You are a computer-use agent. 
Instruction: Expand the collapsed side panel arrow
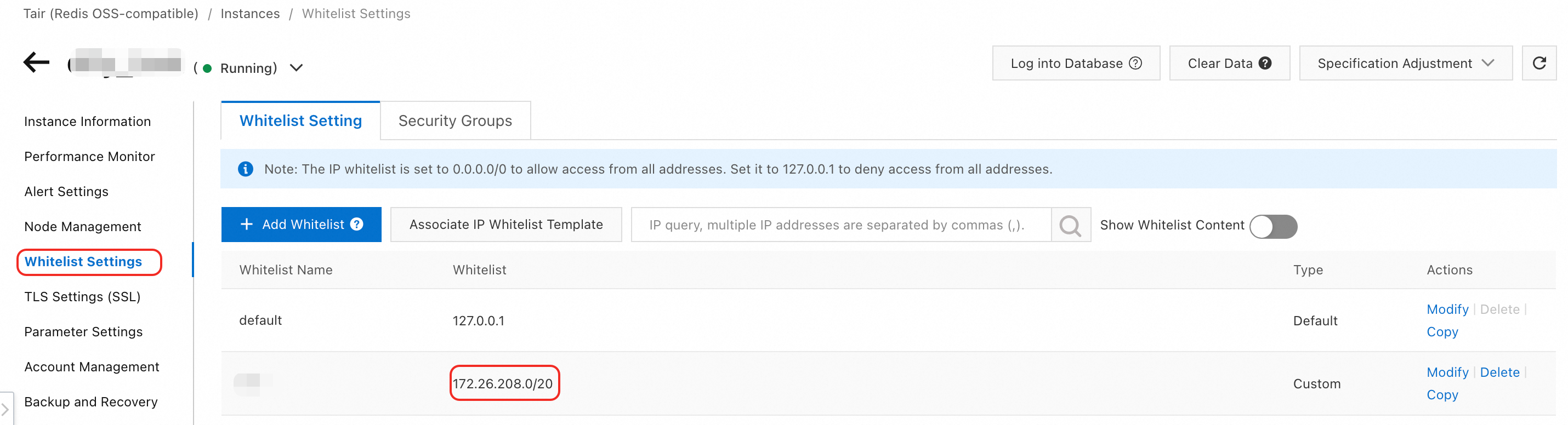pyautogui.click(x=5, y=409)
